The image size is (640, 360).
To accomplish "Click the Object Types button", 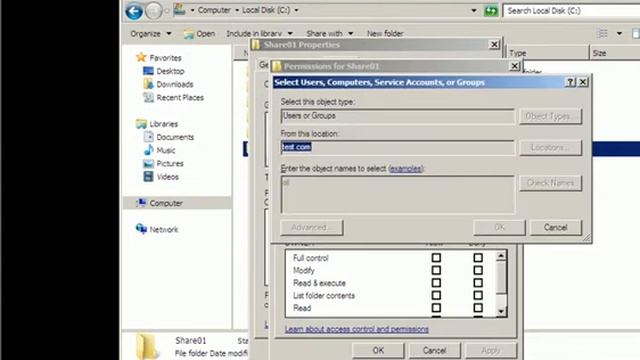I will click(x=551, y=116).
